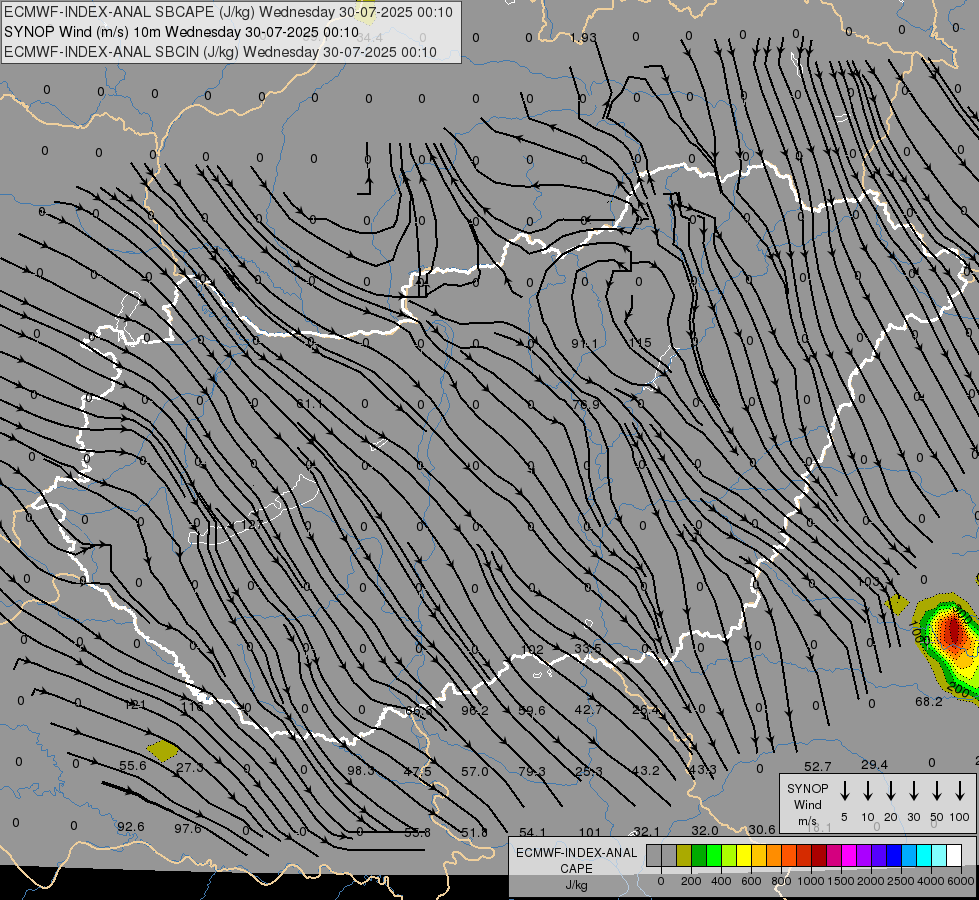Click the SYNOP Wind 10m title line

tap(181, 32)
